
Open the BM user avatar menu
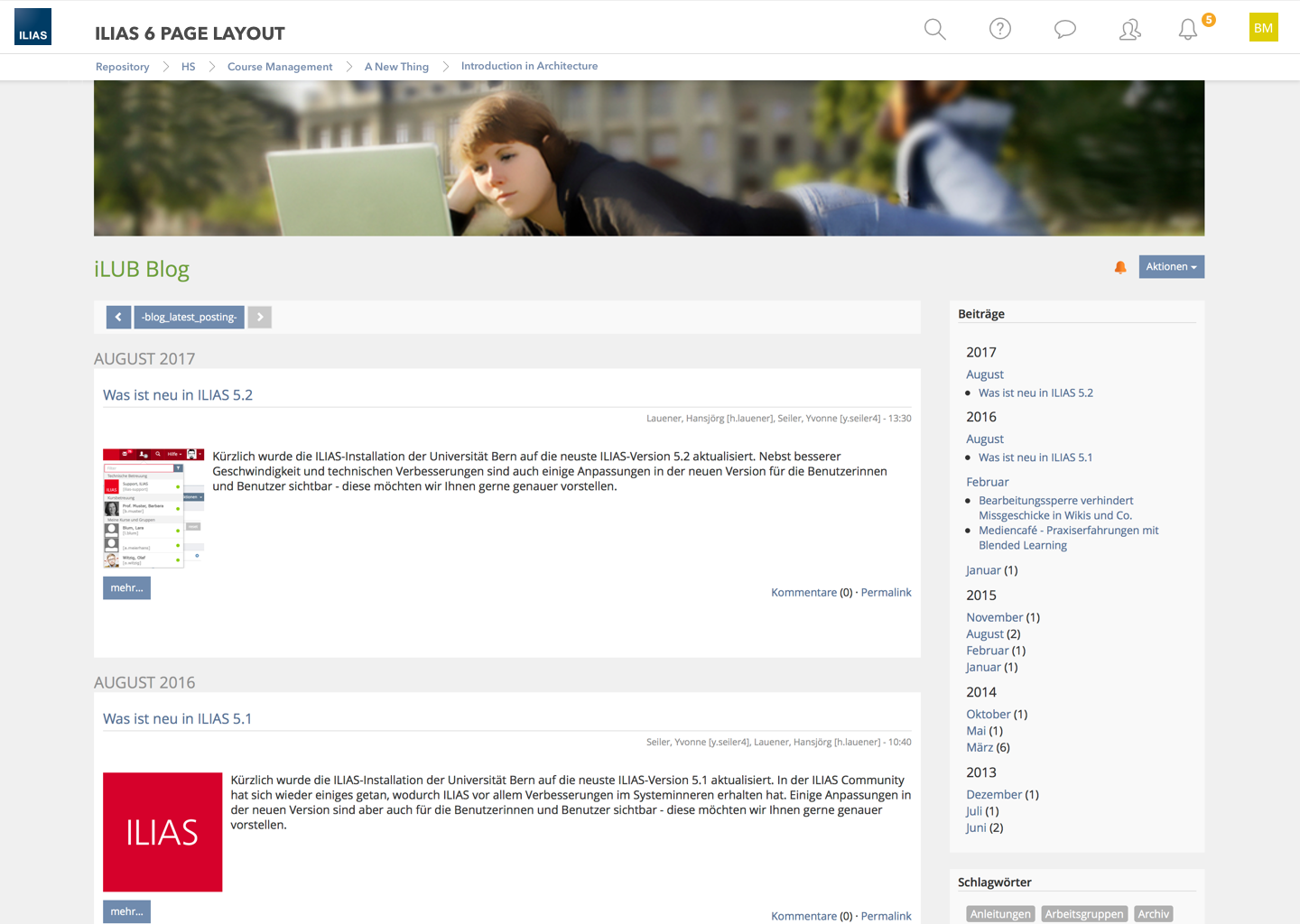(1263, 27)
